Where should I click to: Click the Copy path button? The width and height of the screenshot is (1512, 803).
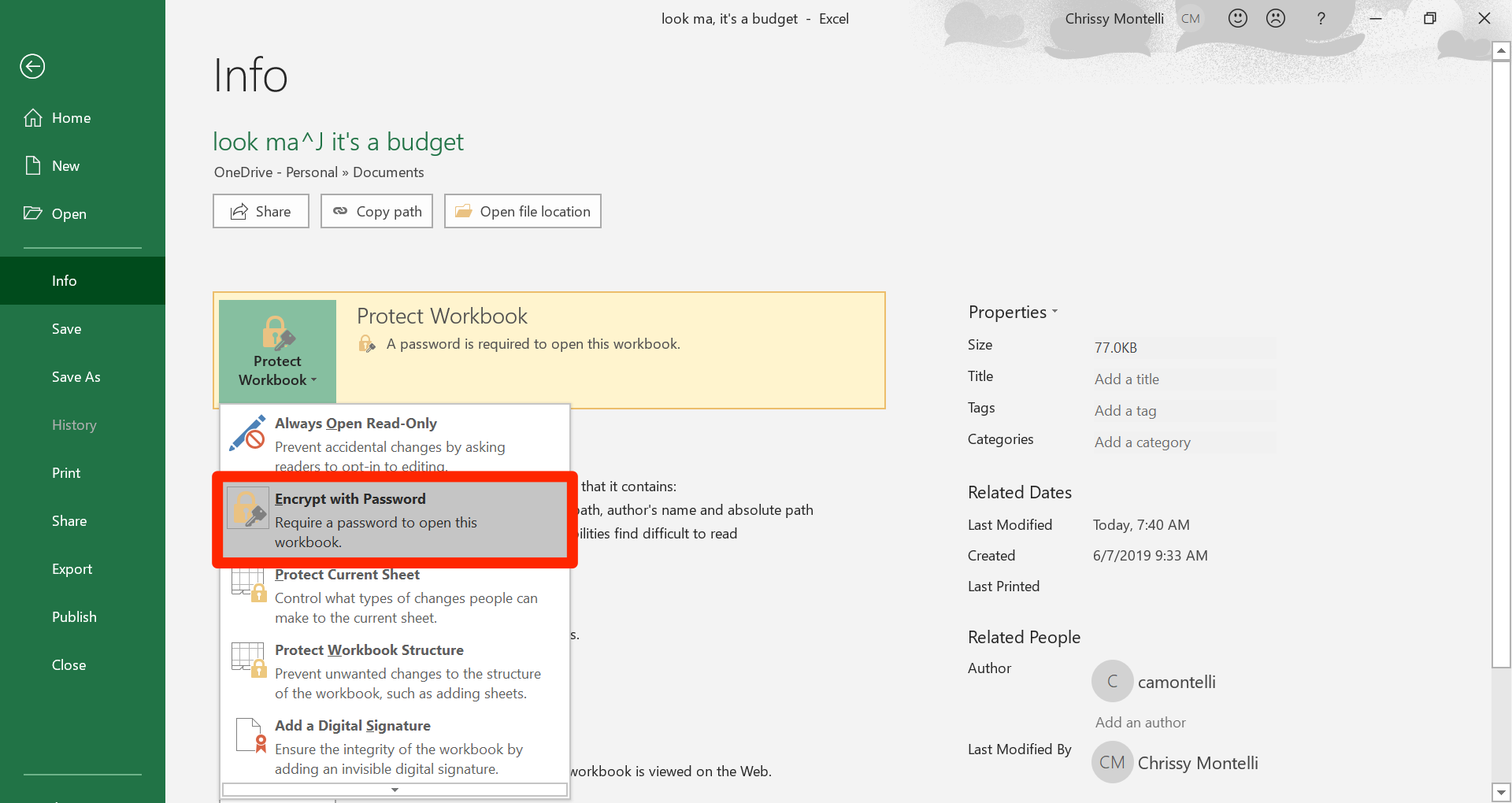376,211
